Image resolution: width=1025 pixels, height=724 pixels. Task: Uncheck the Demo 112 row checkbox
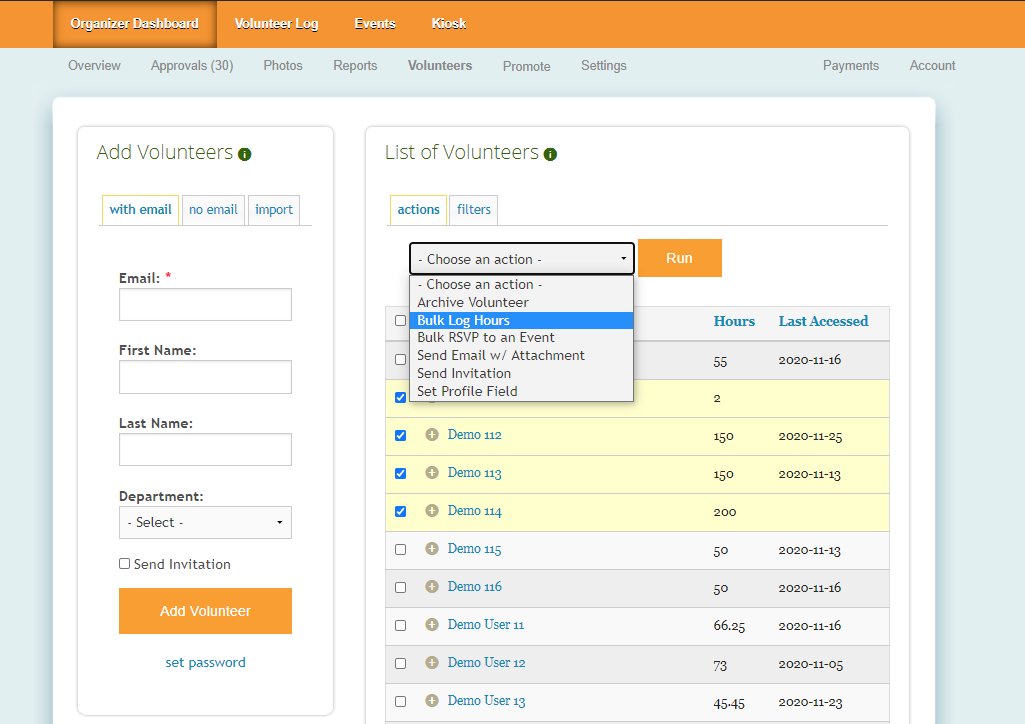click(401, 436)
